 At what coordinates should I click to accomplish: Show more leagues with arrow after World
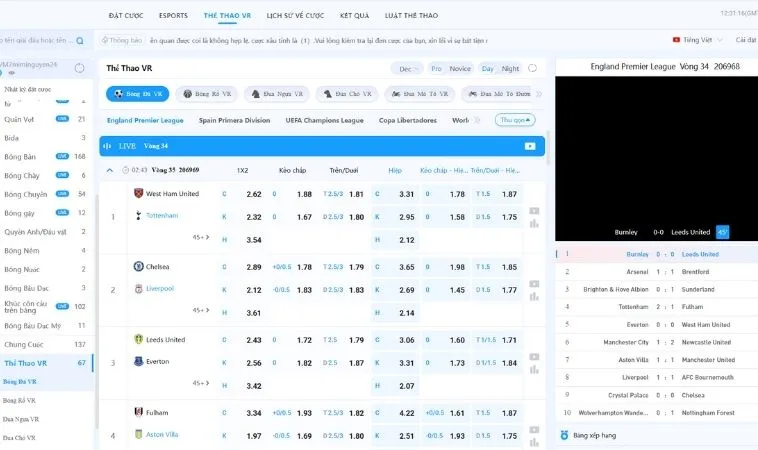pyautogui.click(x=477, y=120)
